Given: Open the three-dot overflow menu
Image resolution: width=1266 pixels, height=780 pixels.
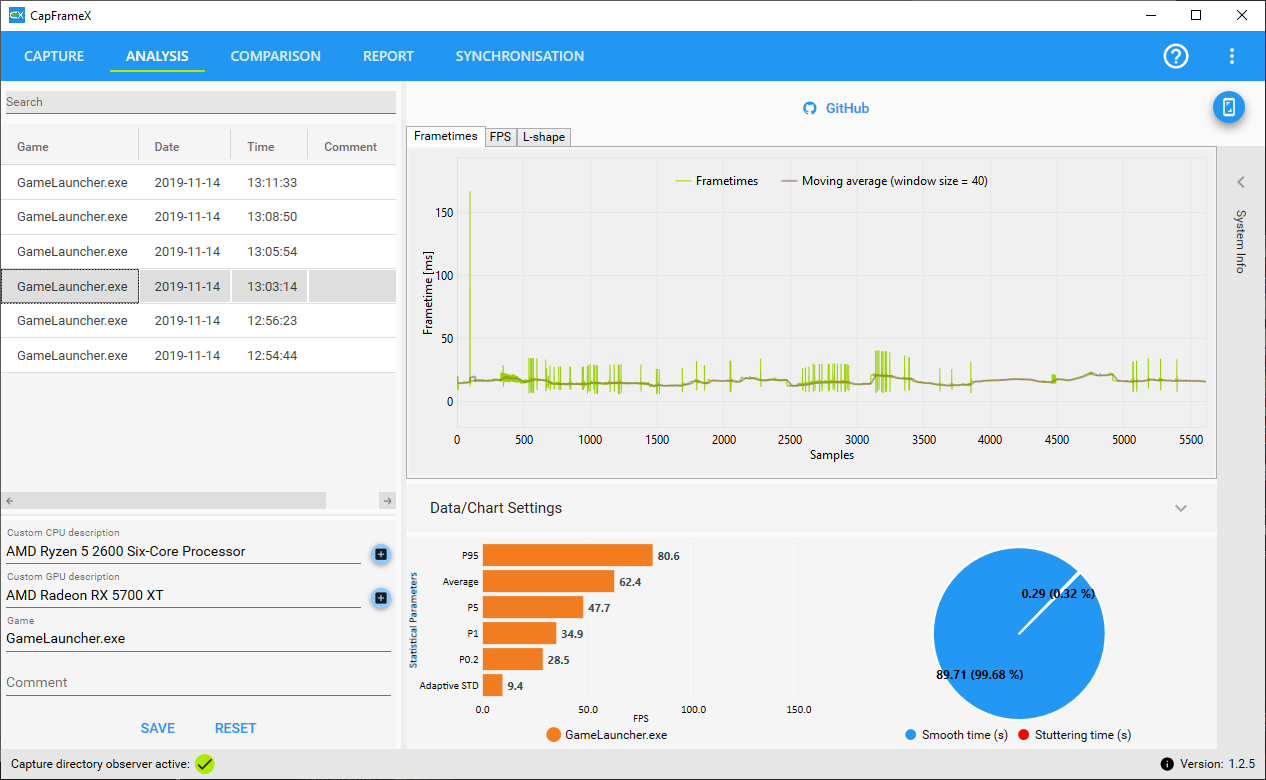Looking at the screenshot, I should pos(1232,56).
